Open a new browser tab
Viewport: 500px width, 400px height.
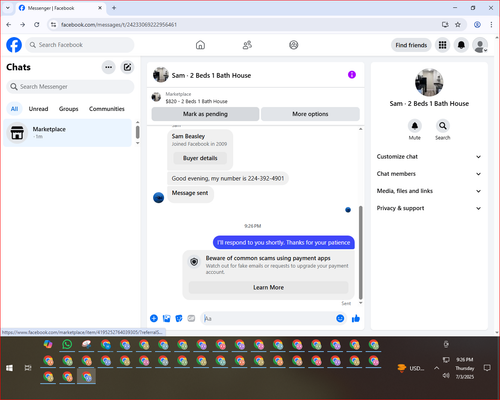pyautogui.click(x=114, y=8)
